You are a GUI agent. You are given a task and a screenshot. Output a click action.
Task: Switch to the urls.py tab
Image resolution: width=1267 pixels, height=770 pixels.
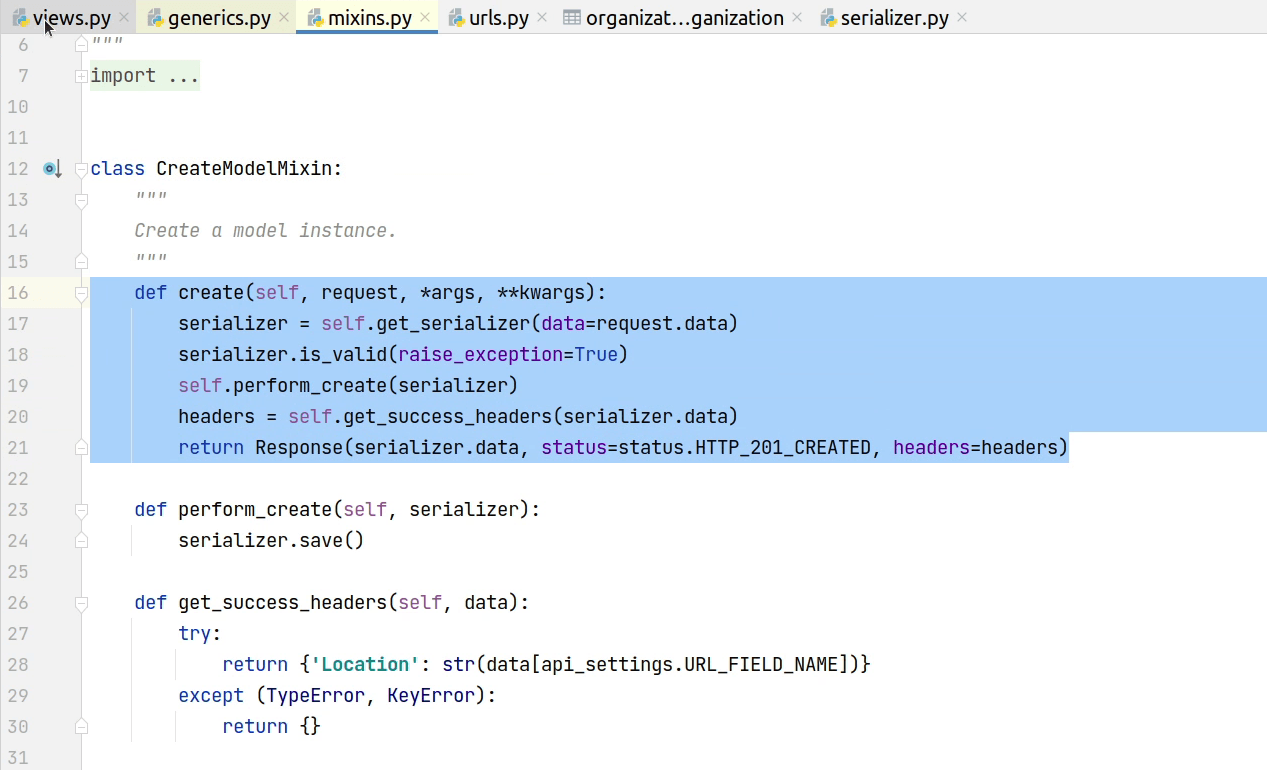click(498, 18)
